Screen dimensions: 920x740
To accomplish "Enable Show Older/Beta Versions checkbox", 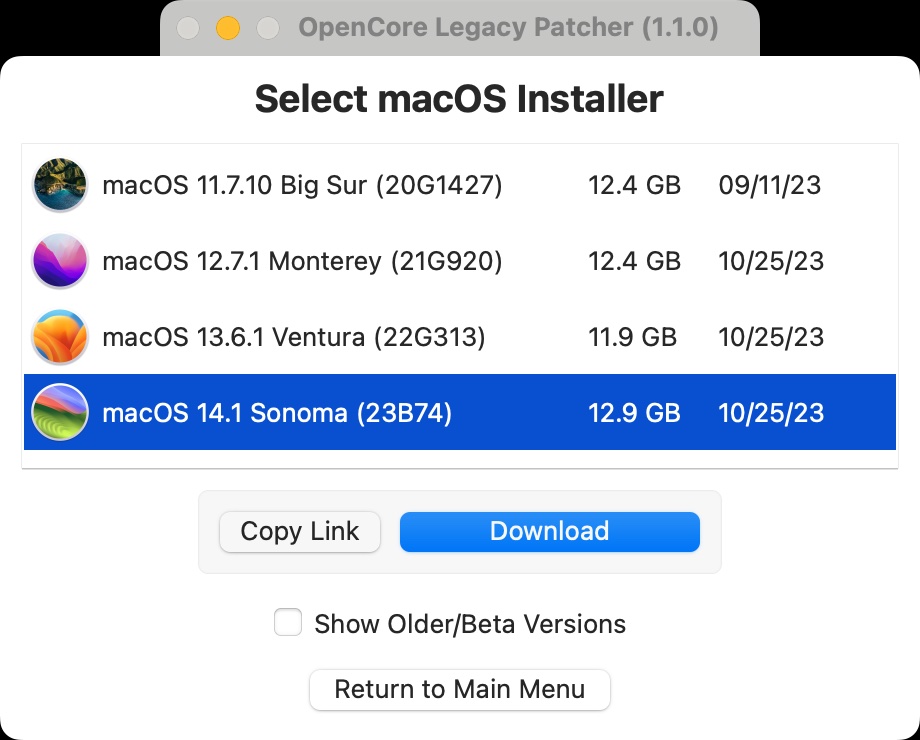I will (x=288, y=622).
